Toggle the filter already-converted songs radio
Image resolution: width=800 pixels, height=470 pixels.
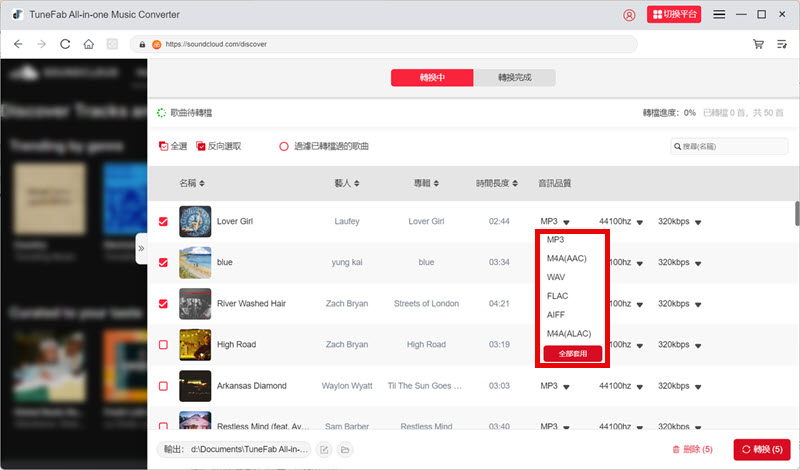[284, 146]
